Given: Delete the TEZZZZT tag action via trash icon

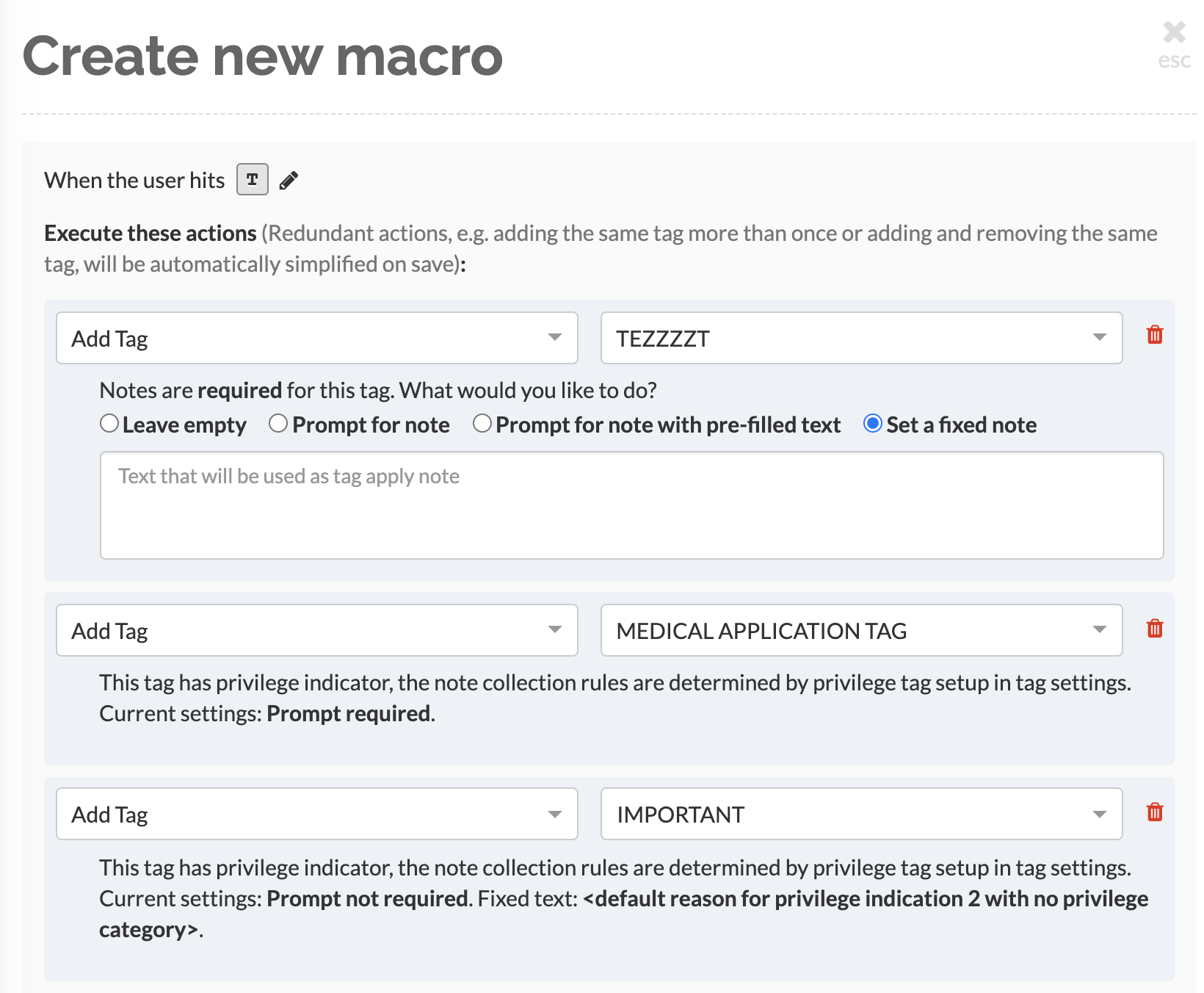Looking at the screenshot, I should [x=1154, y=336].
